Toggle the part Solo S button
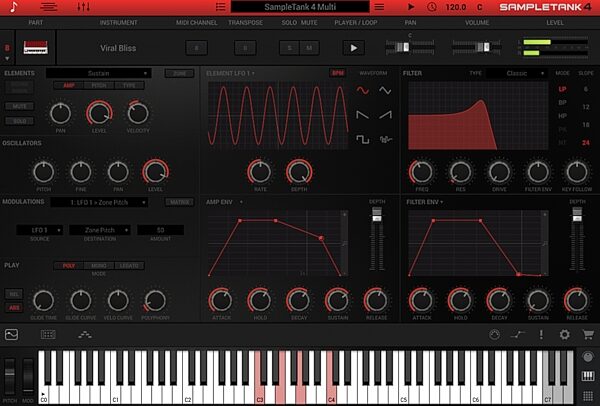This screenshot has height=406, width=600. 289,48
